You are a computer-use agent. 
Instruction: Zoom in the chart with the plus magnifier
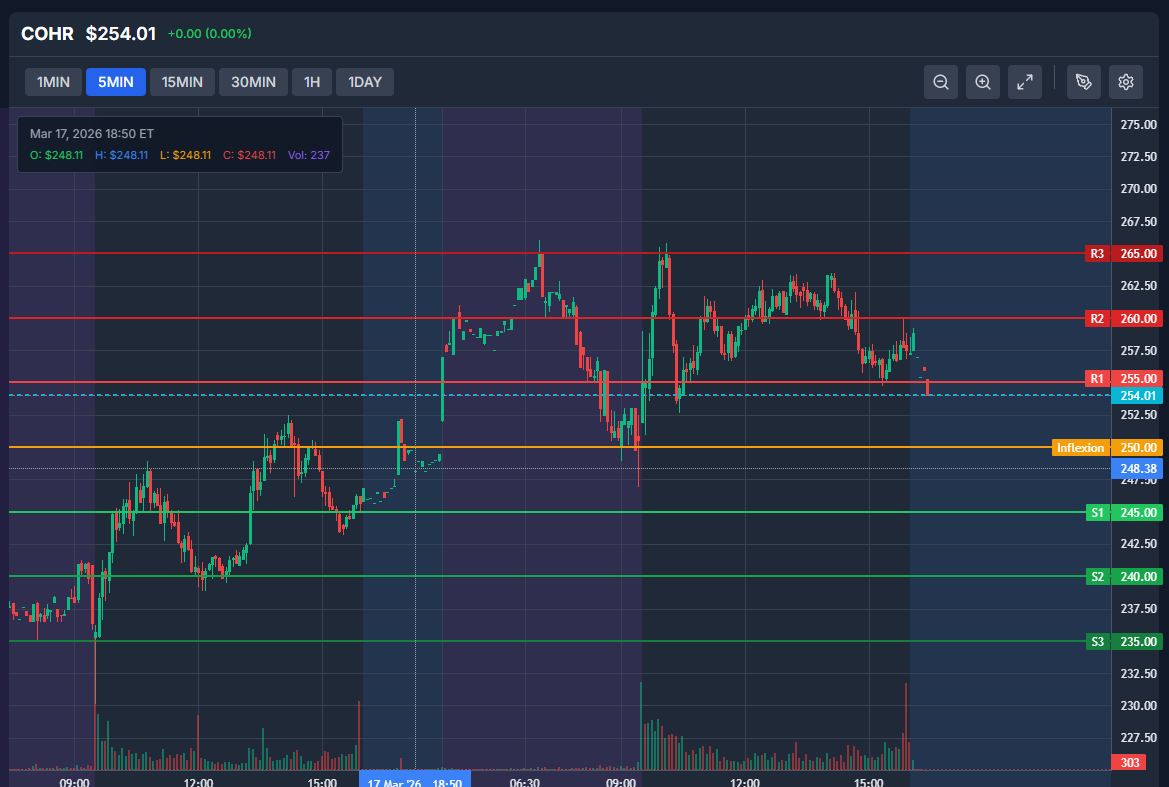coord(983,82)
